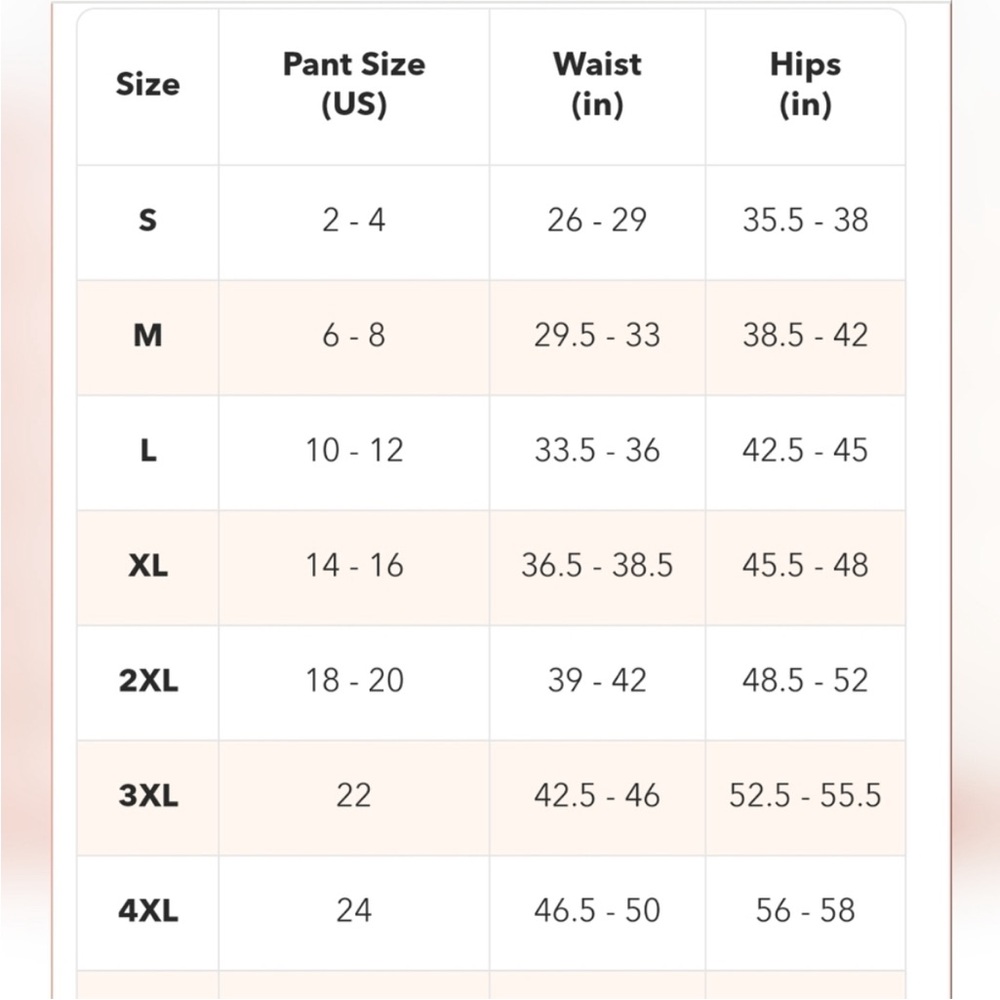Click the Waist (in) column header
Screen dimensions: 1000x1000
coord(597,84)
